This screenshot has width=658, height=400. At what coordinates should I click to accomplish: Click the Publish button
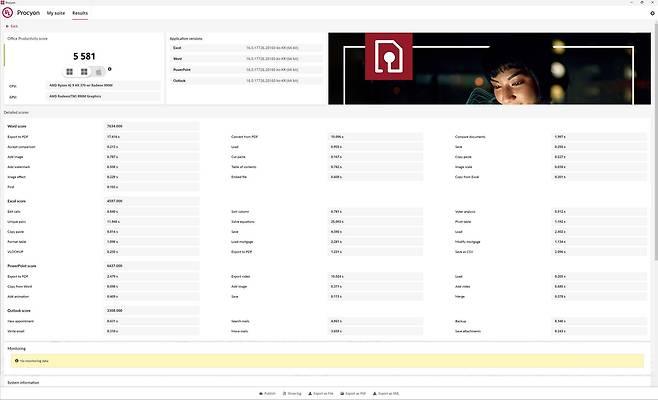point(269,394)
